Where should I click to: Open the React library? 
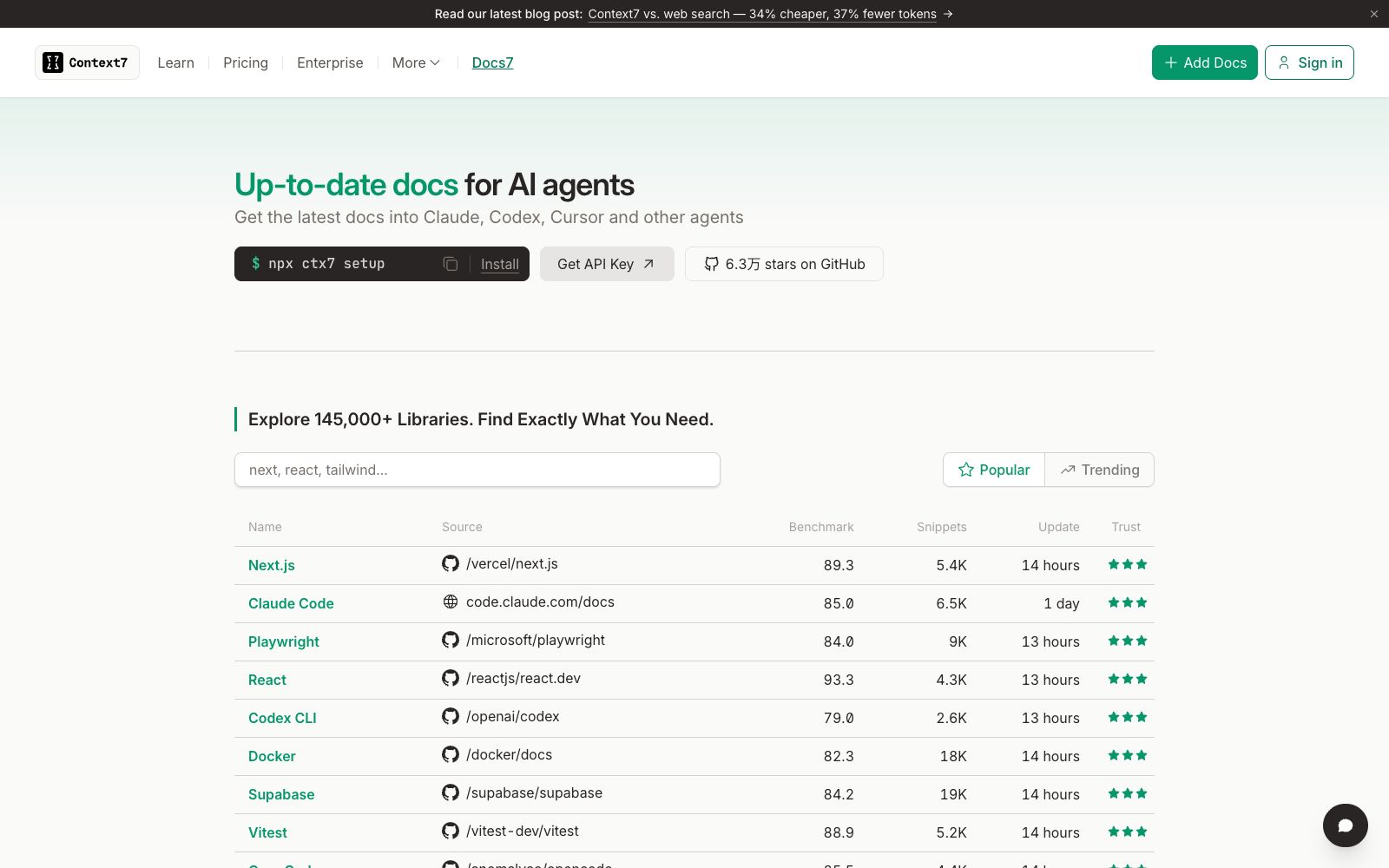pyautogui.click(x=267, y=680)
